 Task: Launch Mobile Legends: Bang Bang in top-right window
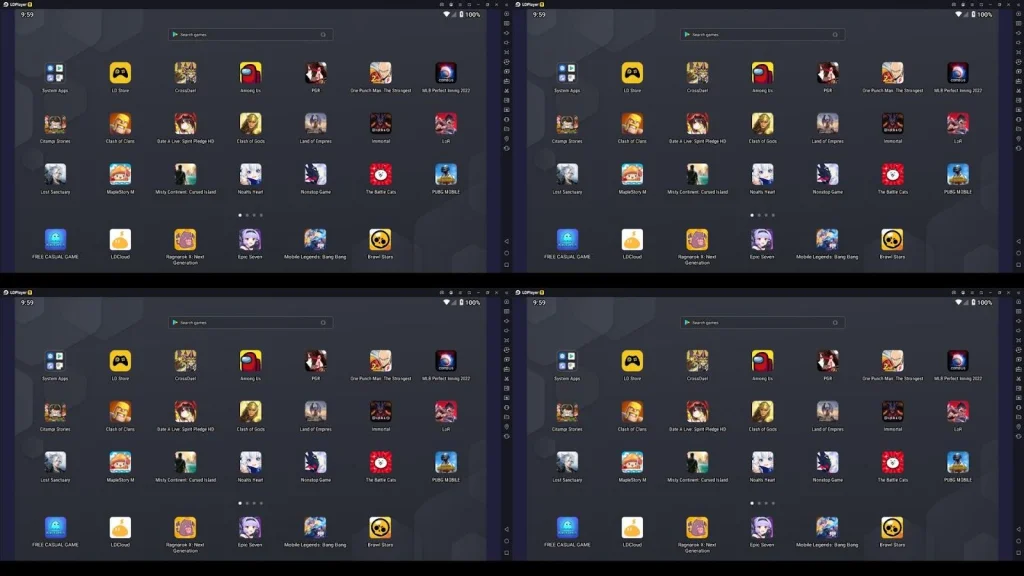click(827, 240)
